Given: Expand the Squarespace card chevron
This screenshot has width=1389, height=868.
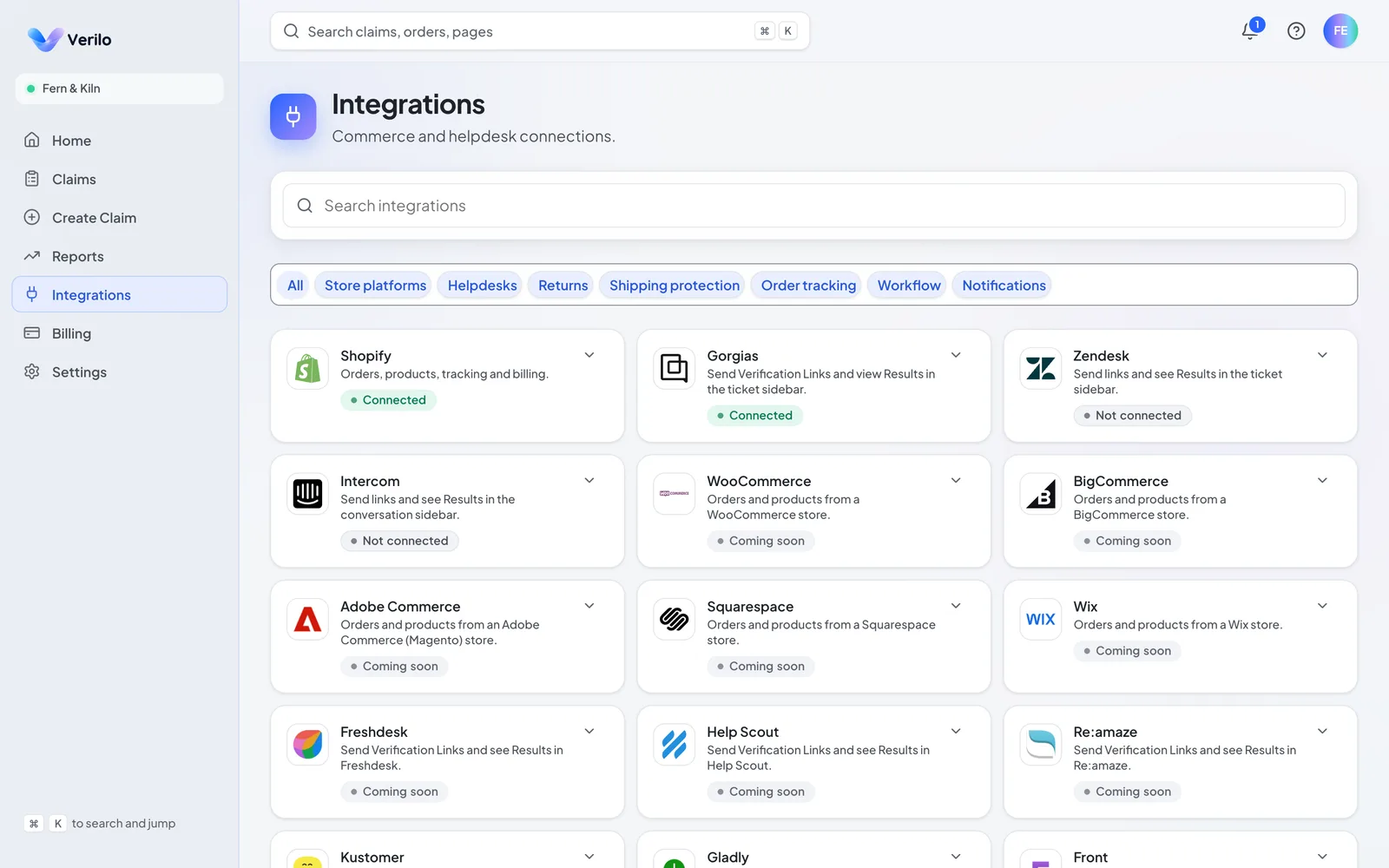Looking at the screenshot, I should pos(956,606).
